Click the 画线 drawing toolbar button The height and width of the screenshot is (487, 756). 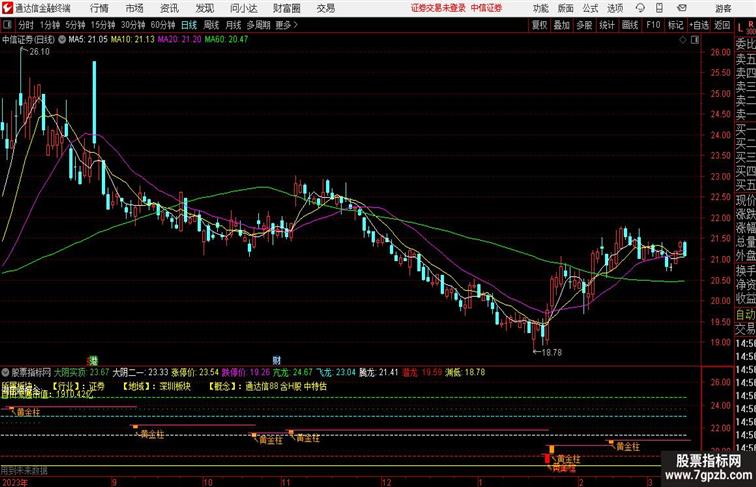[630, 25]
